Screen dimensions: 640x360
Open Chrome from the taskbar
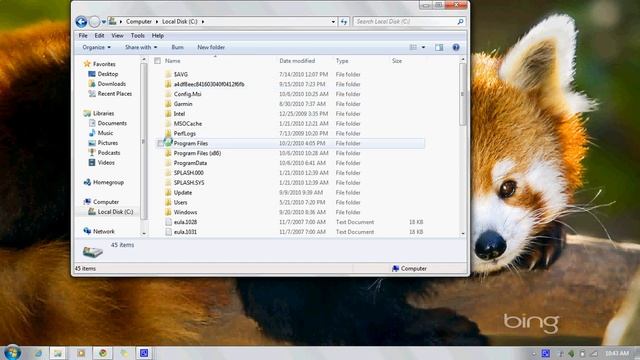[103, 353]
